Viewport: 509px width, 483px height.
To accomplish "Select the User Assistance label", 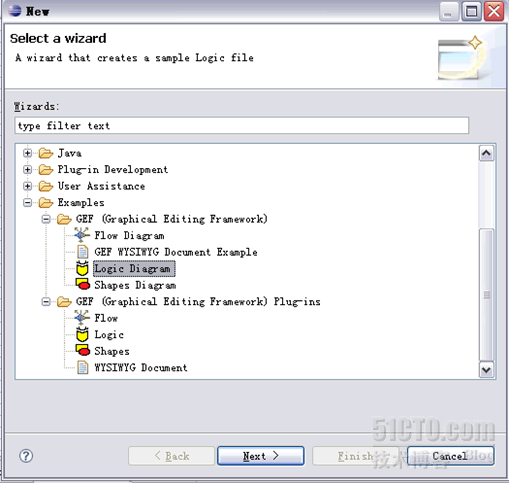I will (101, 186).
